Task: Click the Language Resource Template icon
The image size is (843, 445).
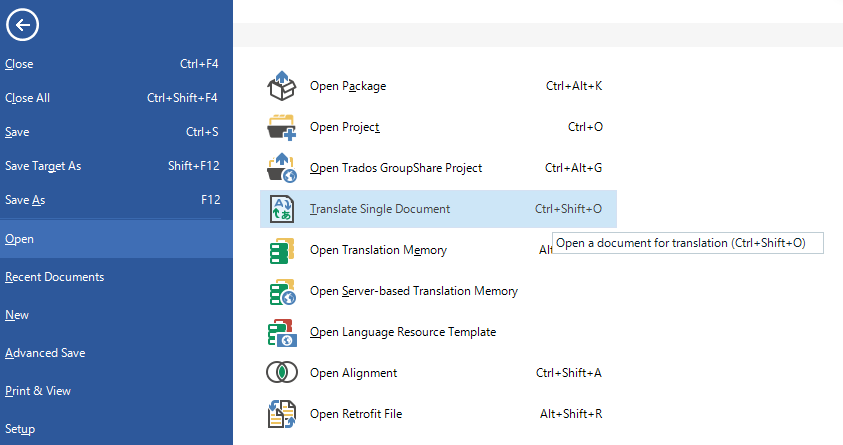Action: [282, 333]
